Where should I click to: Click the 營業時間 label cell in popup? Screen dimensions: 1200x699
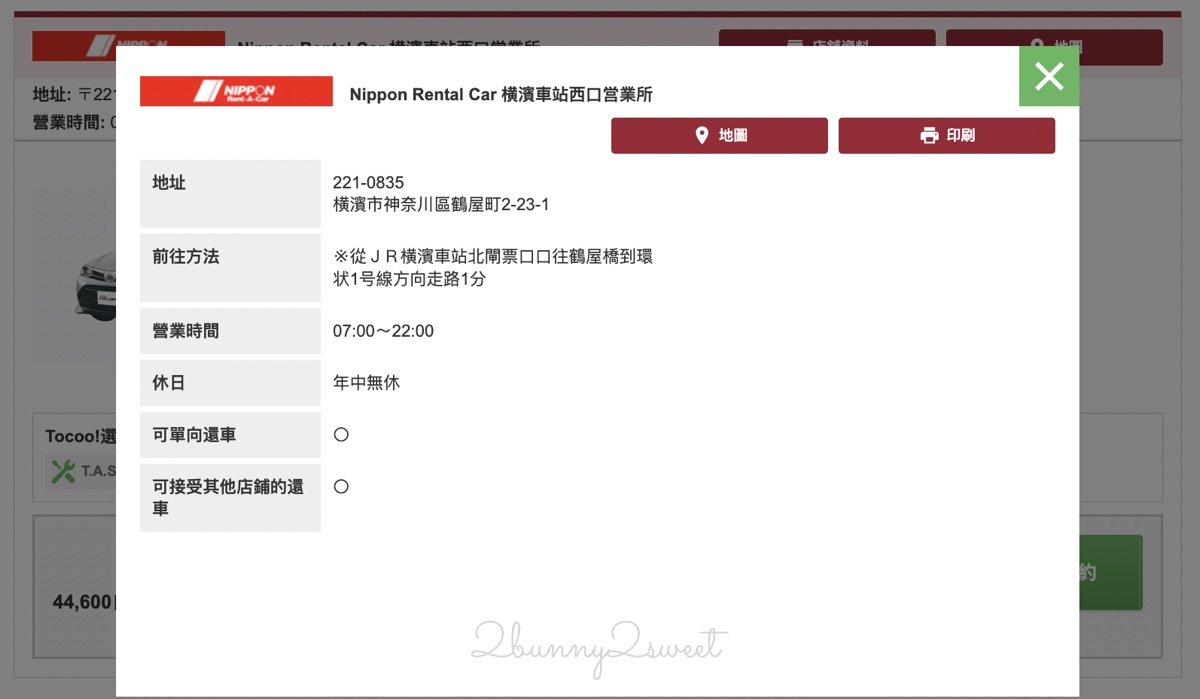(x=230, y=331)
